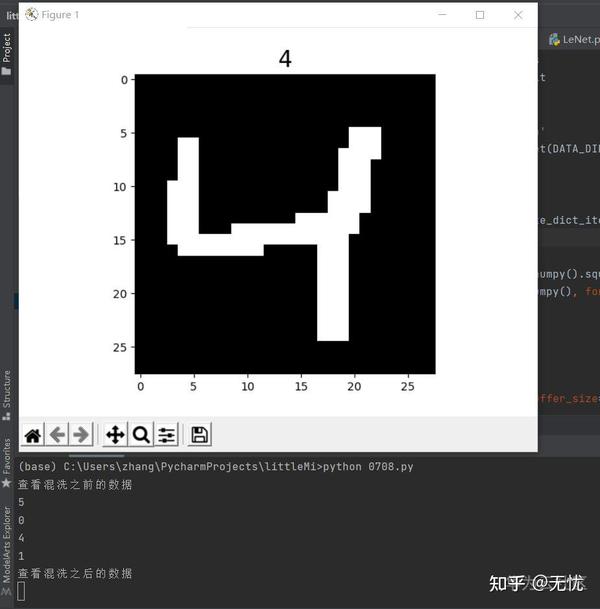
Task: Reset the plot view with Home icon
Action: [33, 435]
